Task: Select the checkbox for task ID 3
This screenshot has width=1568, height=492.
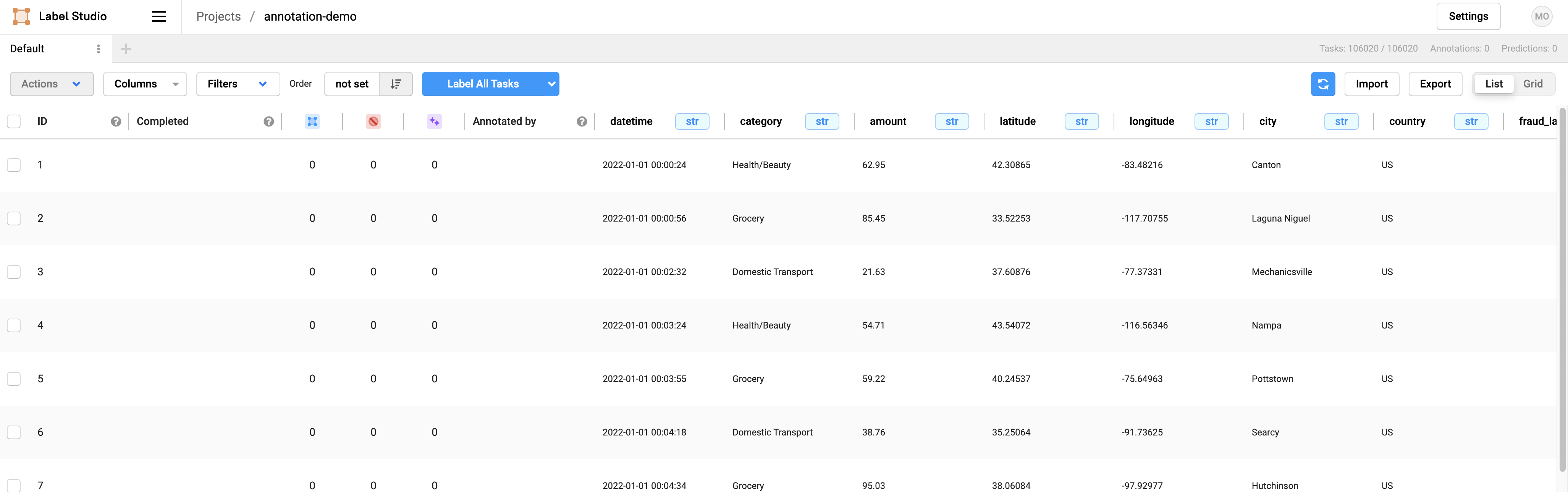Action: click(x=13, y=272)
